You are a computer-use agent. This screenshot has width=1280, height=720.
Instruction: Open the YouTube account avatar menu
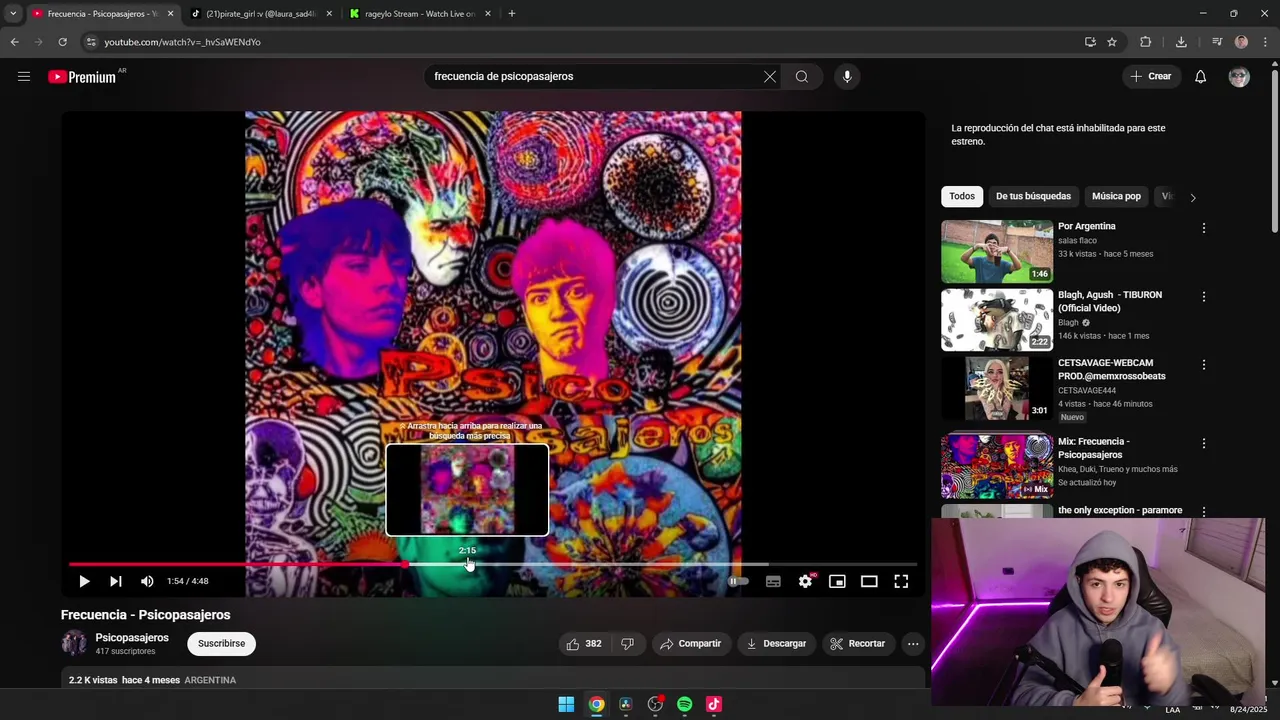click(x=1239, y=77)
